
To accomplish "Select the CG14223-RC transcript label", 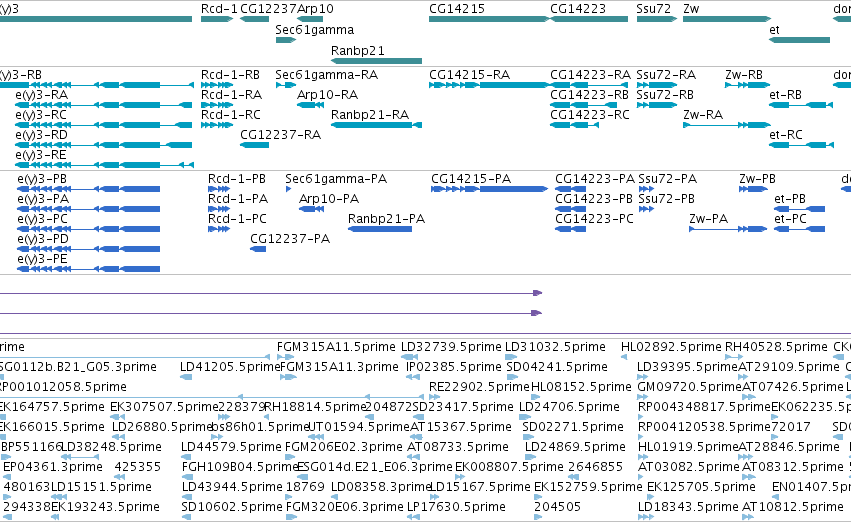I will (589, 115).
